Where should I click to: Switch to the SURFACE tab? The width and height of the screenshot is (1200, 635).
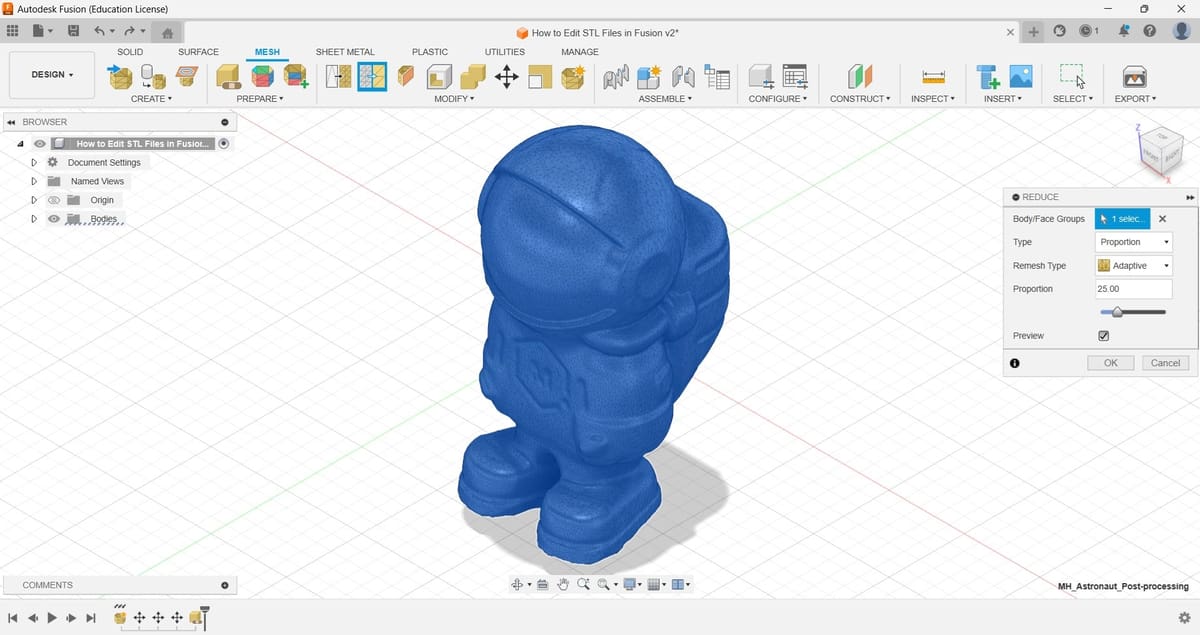(198, 52)
